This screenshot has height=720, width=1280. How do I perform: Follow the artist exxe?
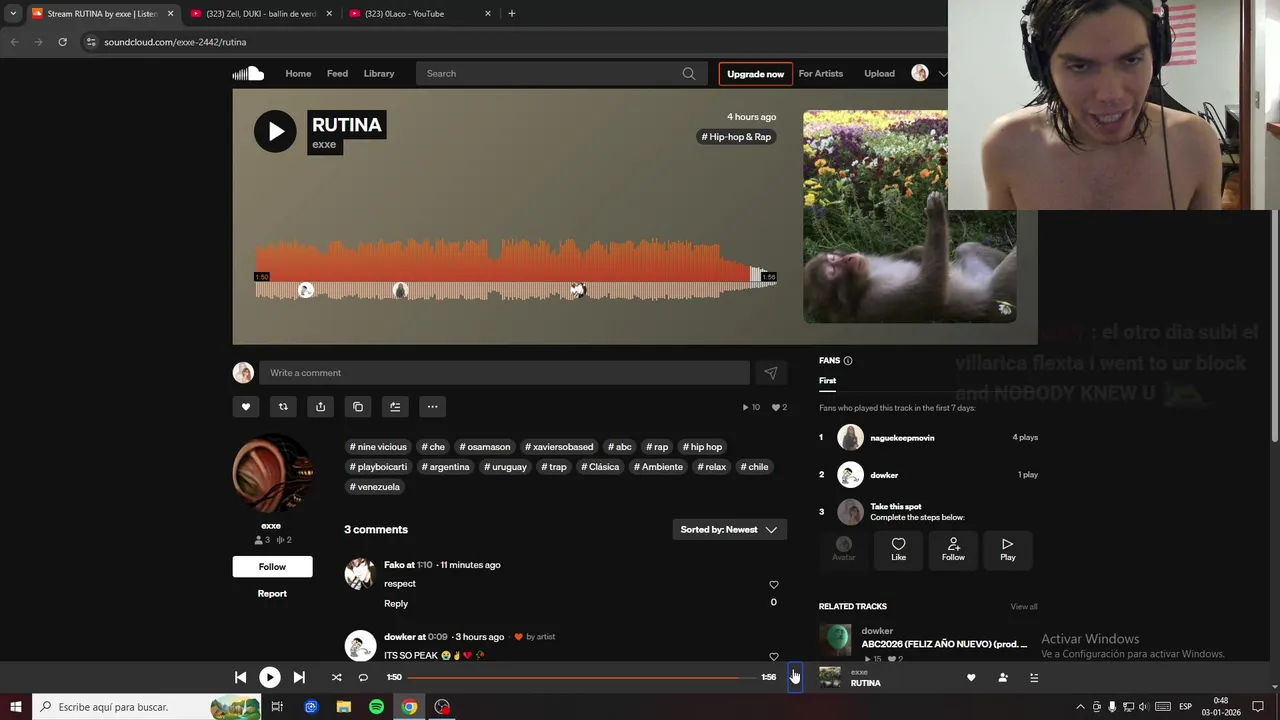[x=272, y=567]
